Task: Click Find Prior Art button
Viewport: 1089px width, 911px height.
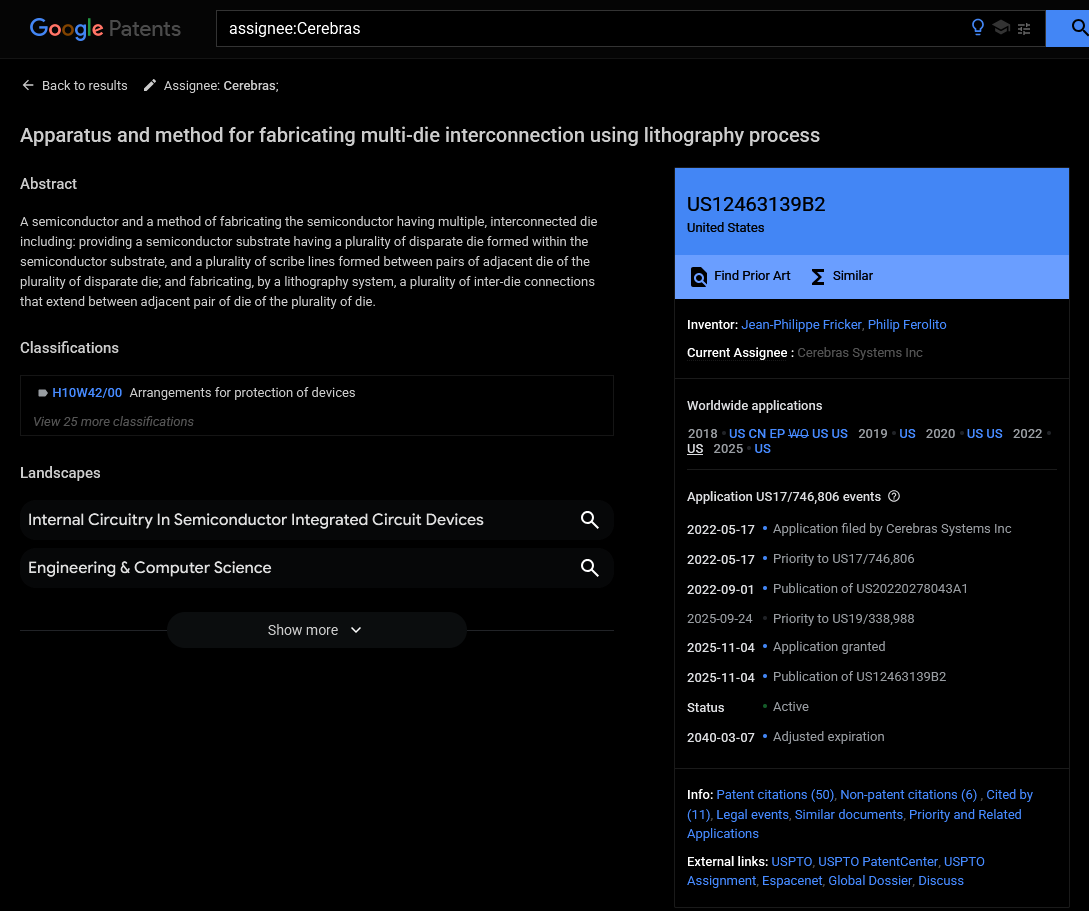Action: pos(740,276)
